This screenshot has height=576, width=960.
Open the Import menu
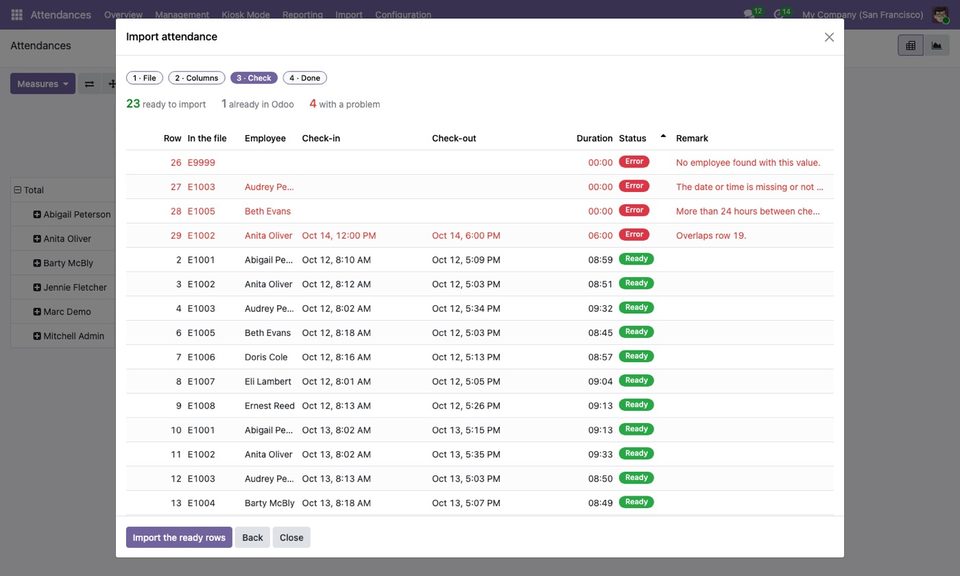[349, 15]
